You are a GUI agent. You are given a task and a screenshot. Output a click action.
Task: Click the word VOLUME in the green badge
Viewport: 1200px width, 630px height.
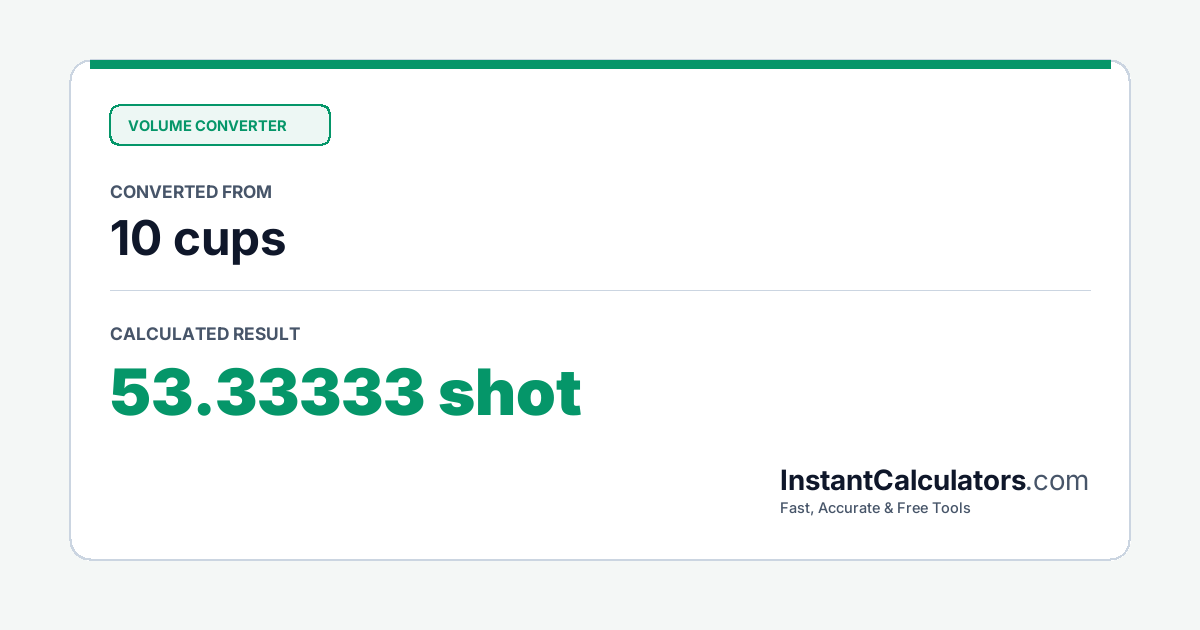click(x=159, y=126)
